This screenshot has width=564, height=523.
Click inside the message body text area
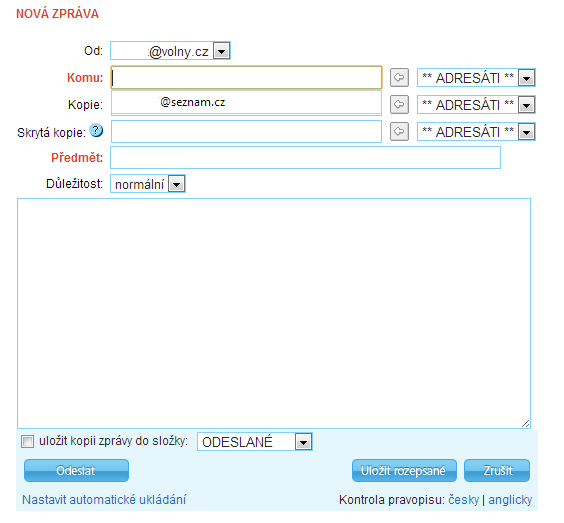click(274, 313)
